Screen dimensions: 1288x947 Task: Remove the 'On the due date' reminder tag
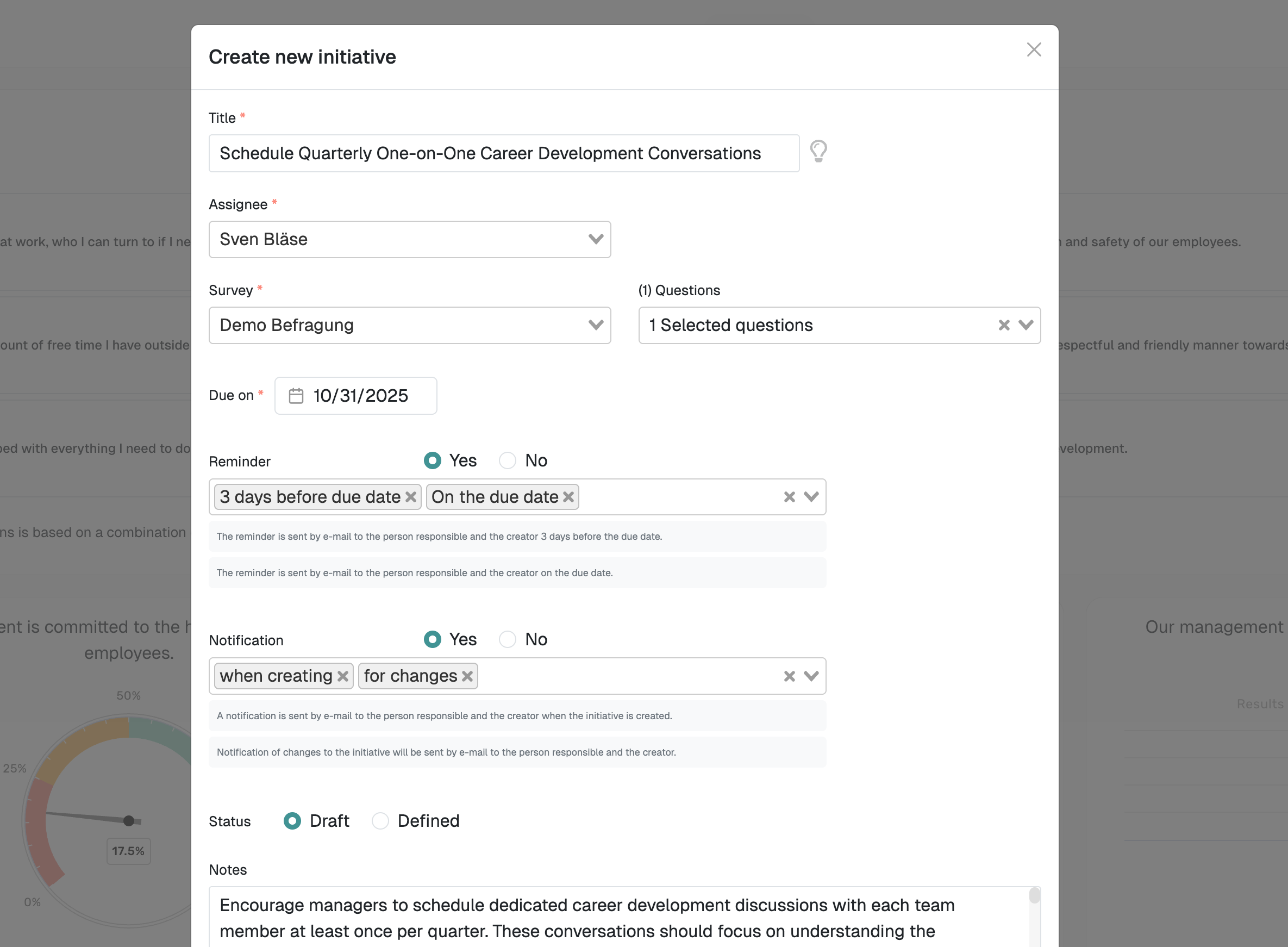coord(568,497)
